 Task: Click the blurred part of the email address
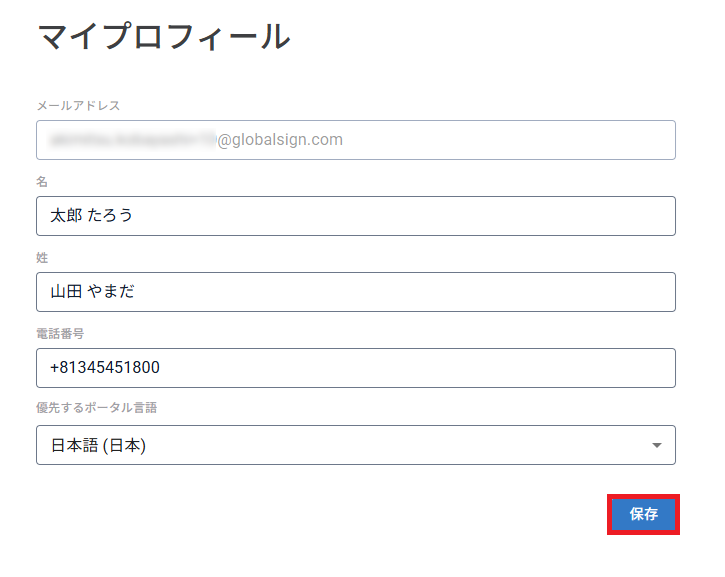pos(132,140)
